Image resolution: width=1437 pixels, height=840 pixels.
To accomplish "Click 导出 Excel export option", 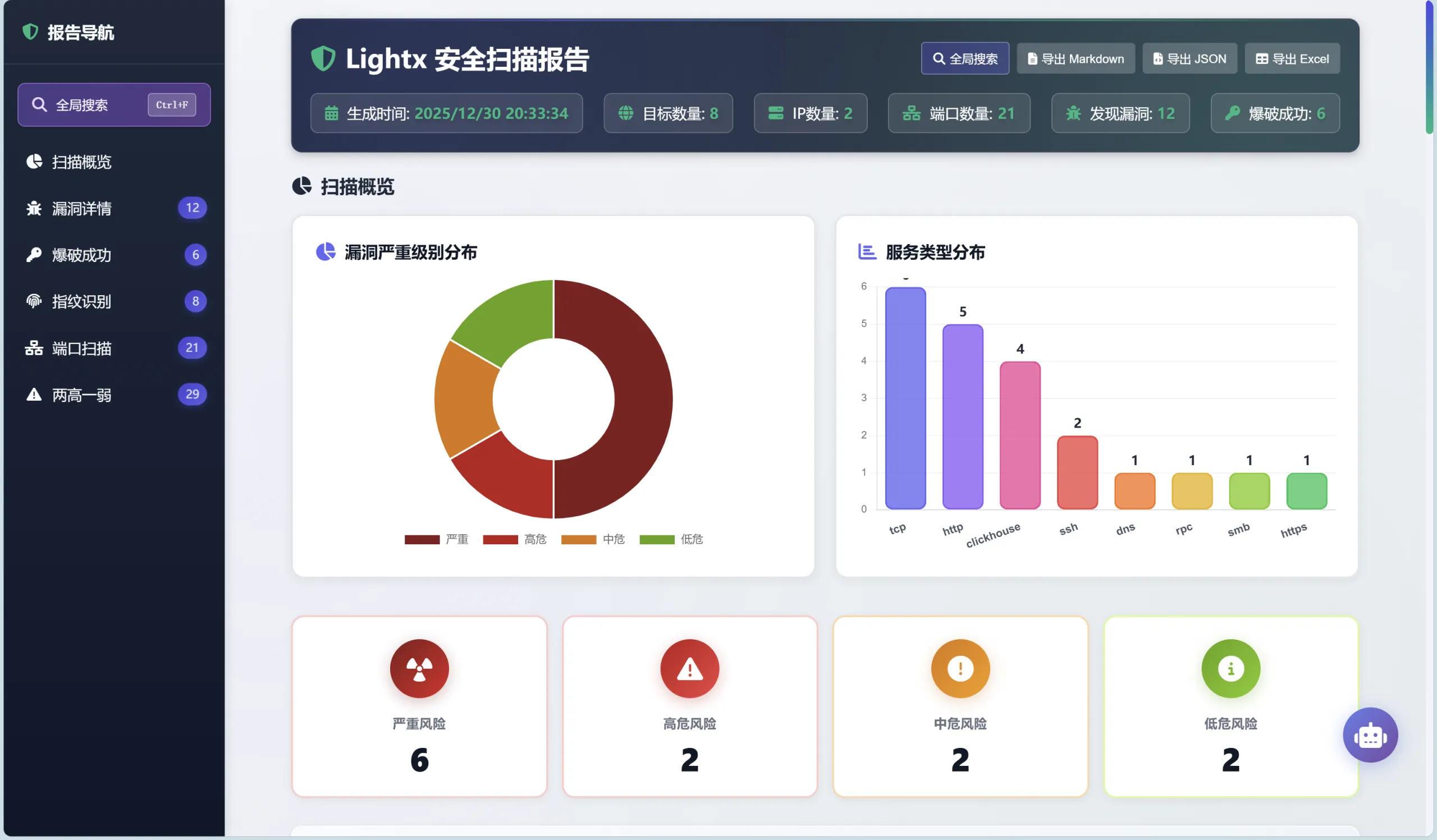I will (x=1292, y=58).
